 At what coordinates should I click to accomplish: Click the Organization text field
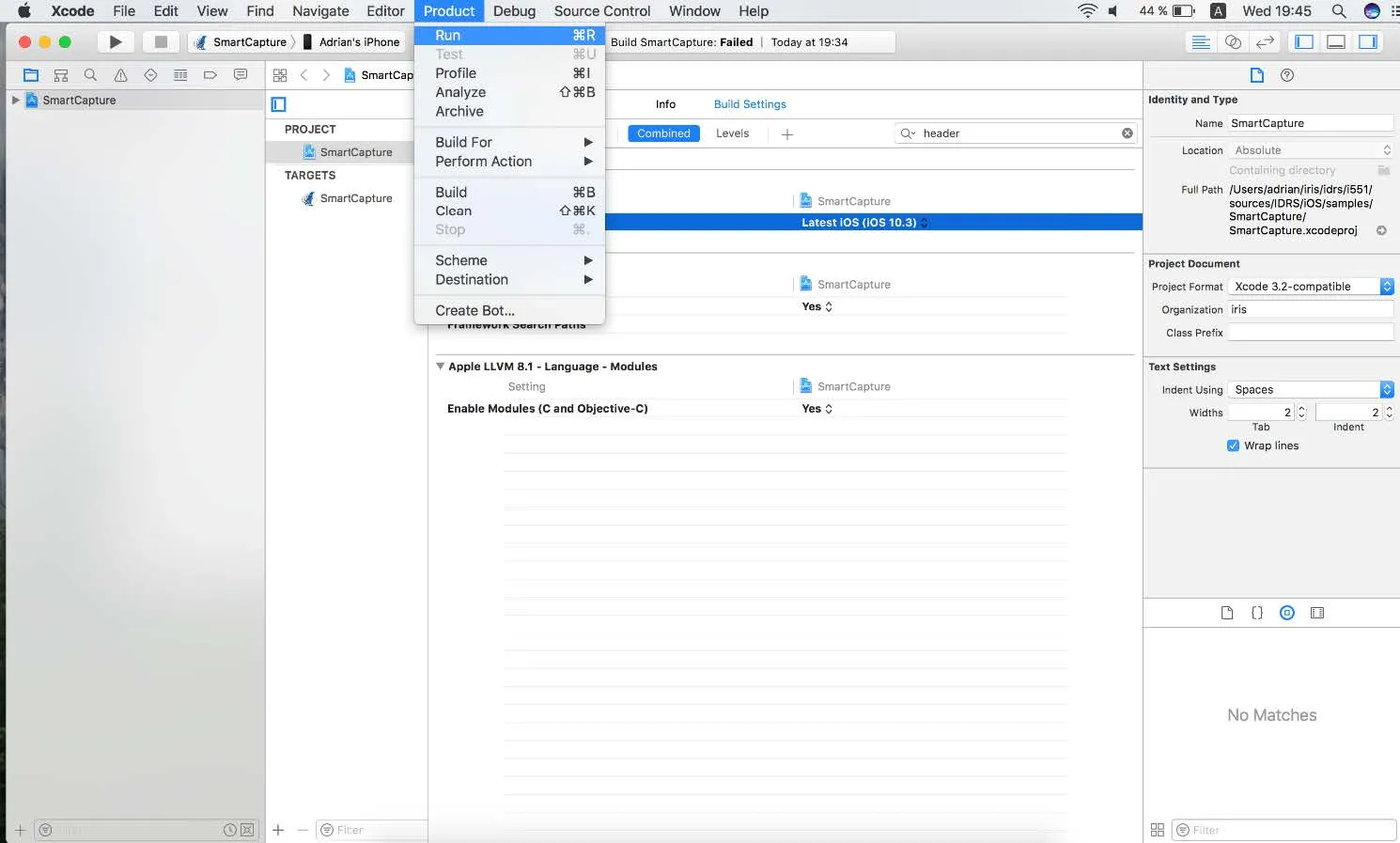click(x=1310, y=309)
